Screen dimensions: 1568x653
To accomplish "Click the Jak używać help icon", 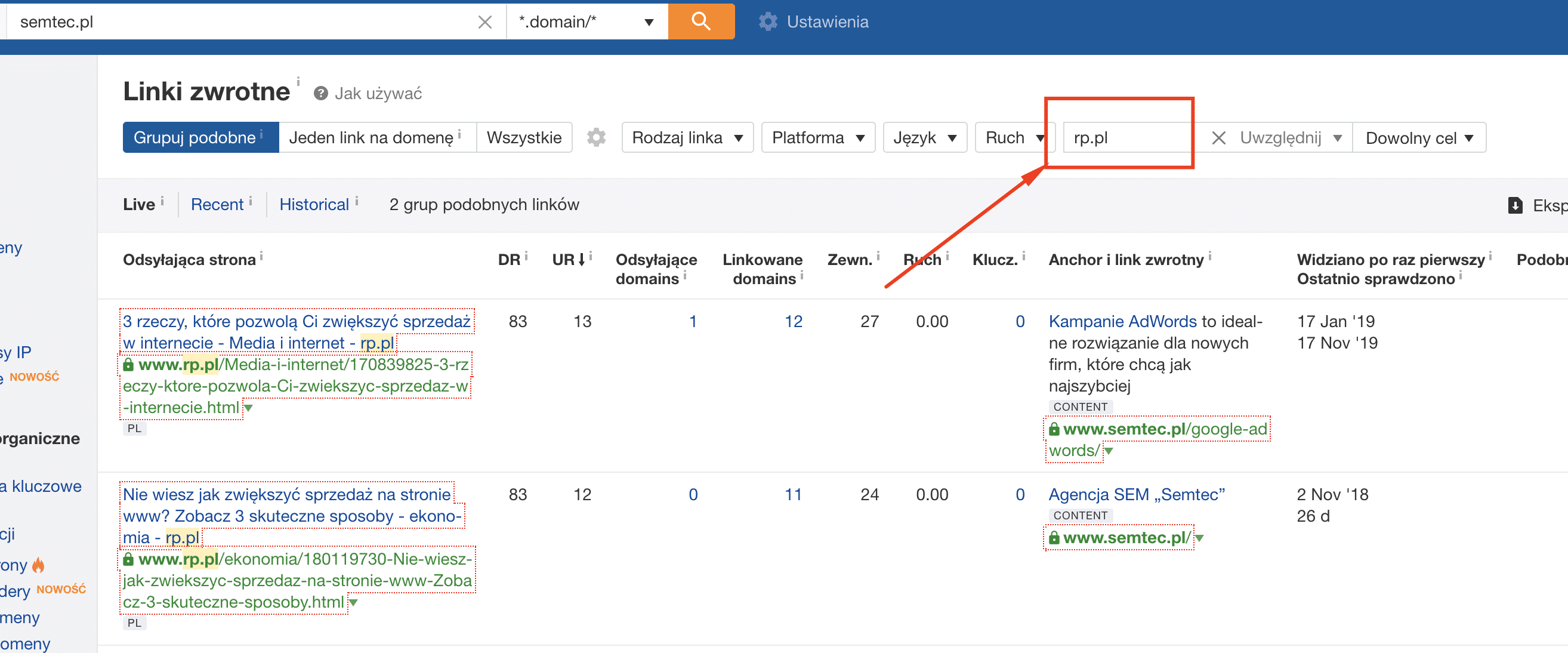I will [x=321, y=93].
